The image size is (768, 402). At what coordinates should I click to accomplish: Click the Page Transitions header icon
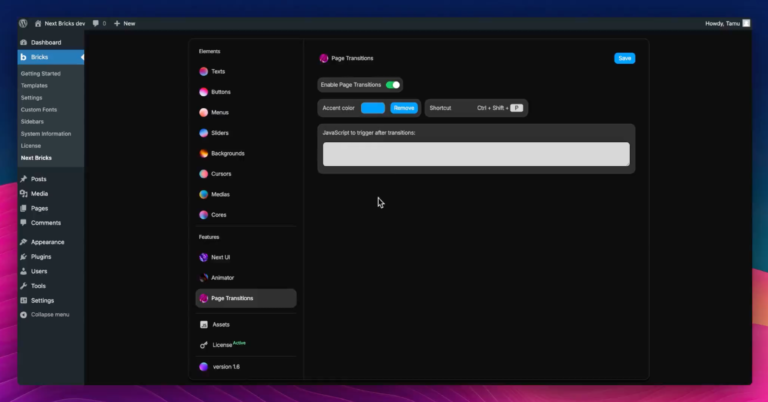324,58
